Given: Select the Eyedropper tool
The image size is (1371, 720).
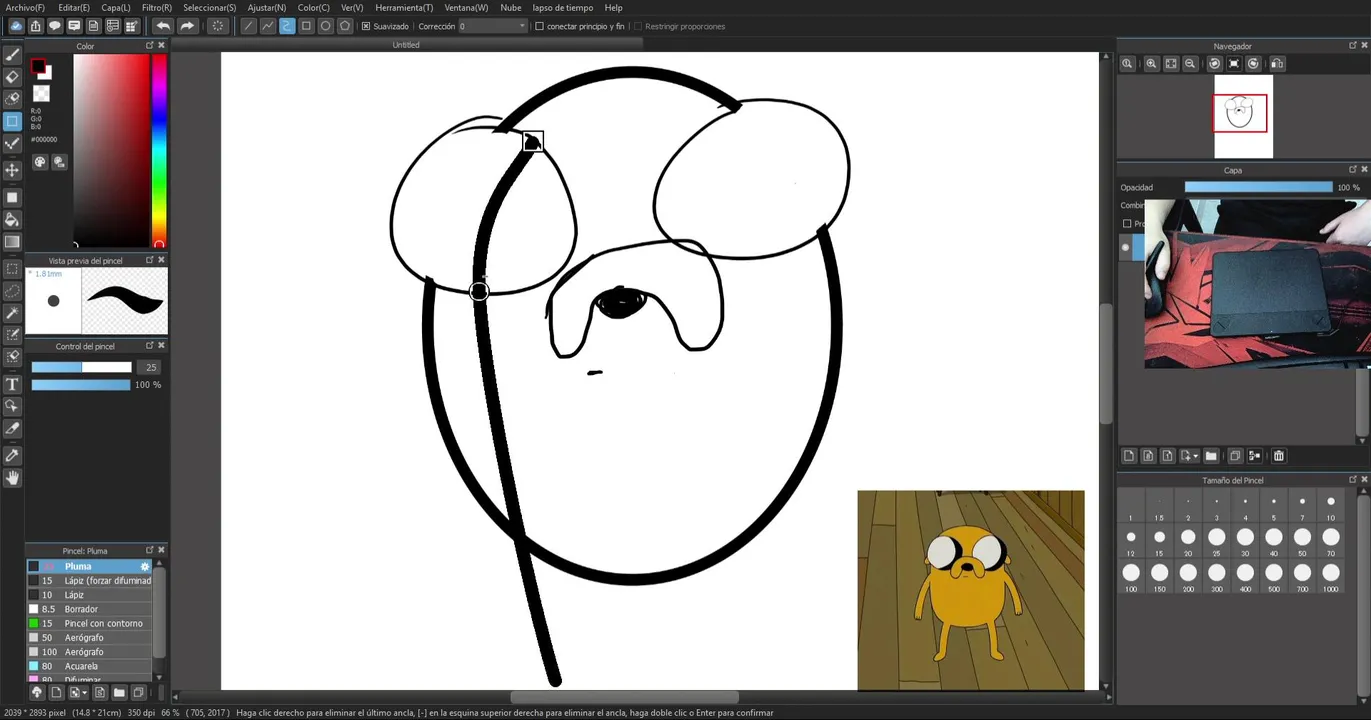Looking at the screenshot, I should point(12,456).
